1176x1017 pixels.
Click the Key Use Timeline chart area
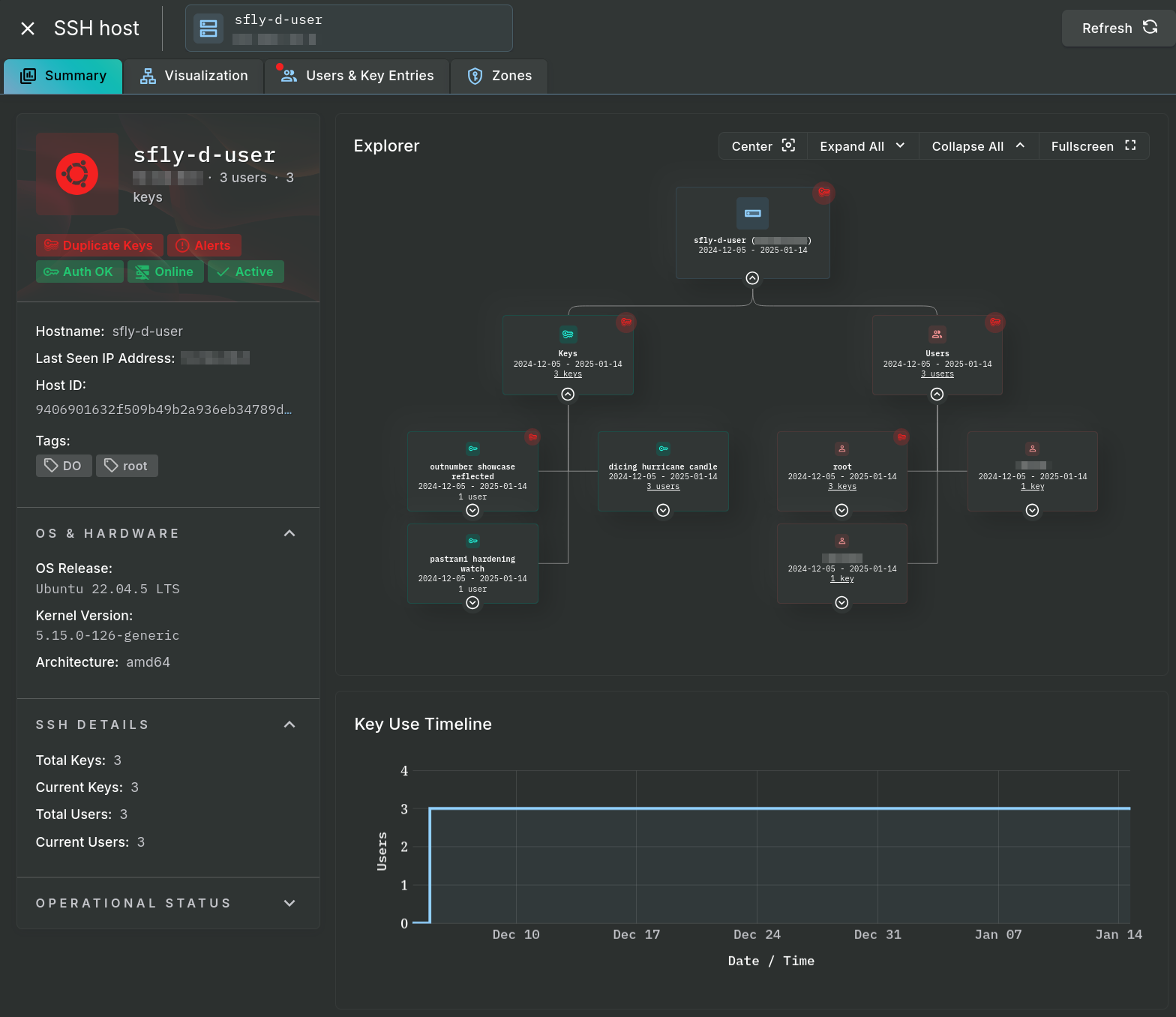(771, 847)
